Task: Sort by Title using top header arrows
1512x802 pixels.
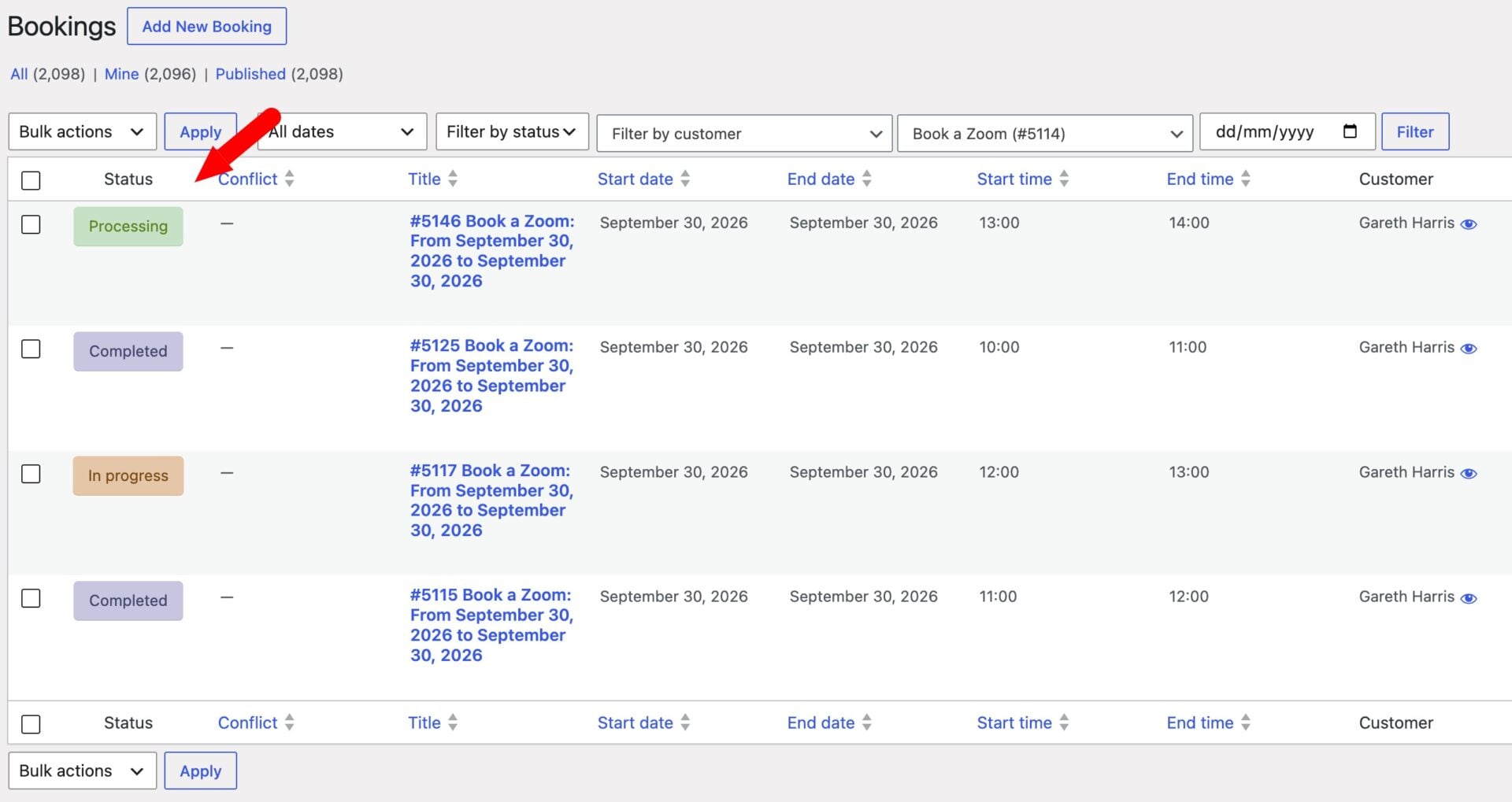Action: tap(453, 179)
